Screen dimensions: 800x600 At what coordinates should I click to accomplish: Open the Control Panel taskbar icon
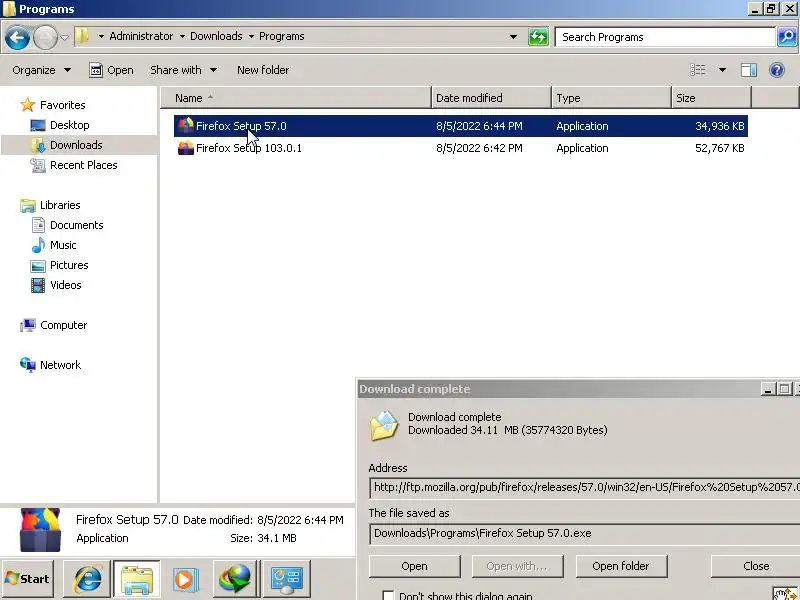pos(286,579)
